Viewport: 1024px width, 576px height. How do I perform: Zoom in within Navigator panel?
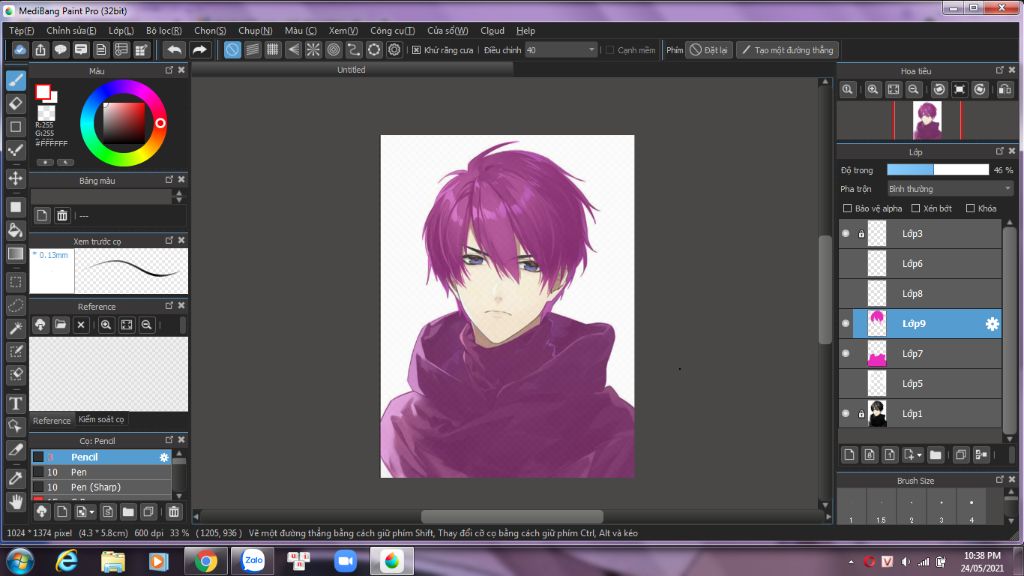pos(872,89)
